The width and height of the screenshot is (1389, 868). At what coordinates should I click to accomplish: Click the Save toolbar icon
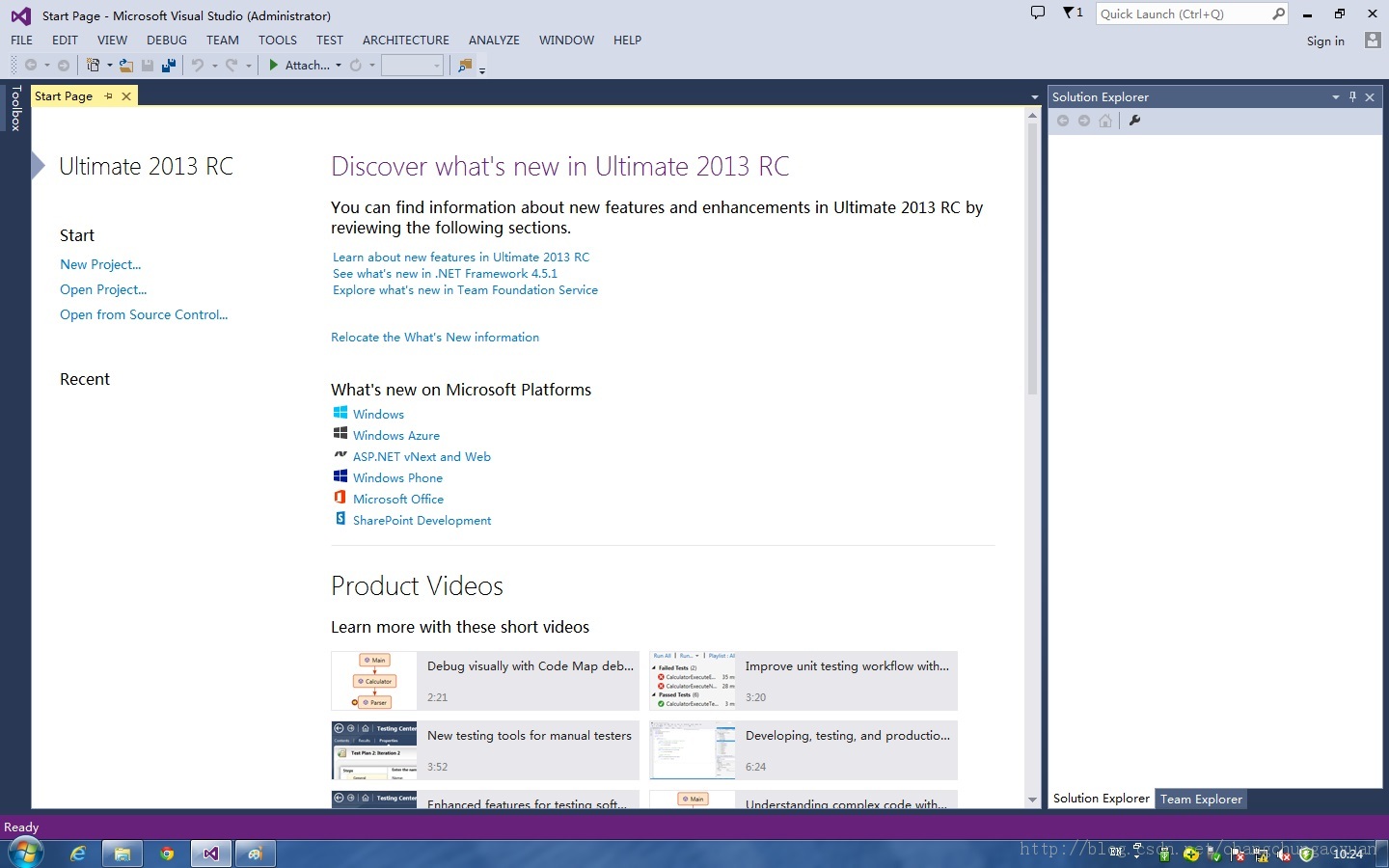[148, 66]
